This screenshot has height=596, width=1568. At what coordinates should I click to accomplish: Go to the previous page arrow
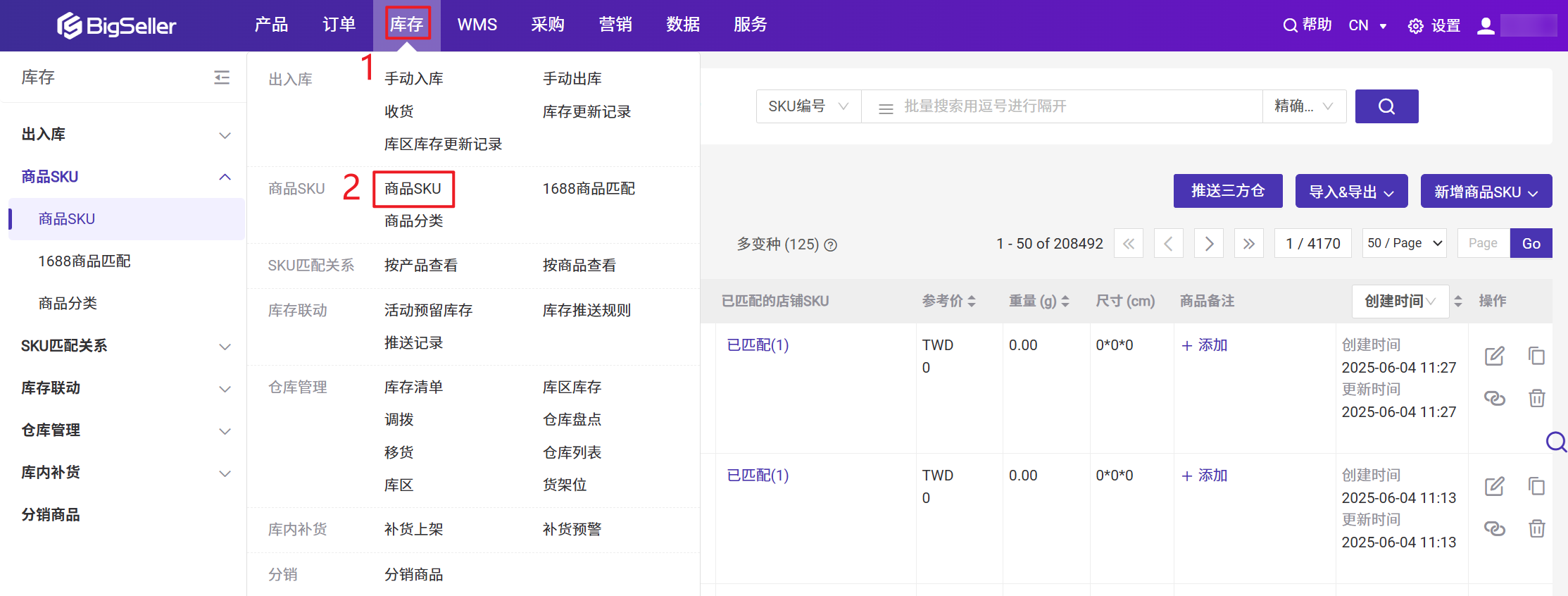coord(1169,244)
